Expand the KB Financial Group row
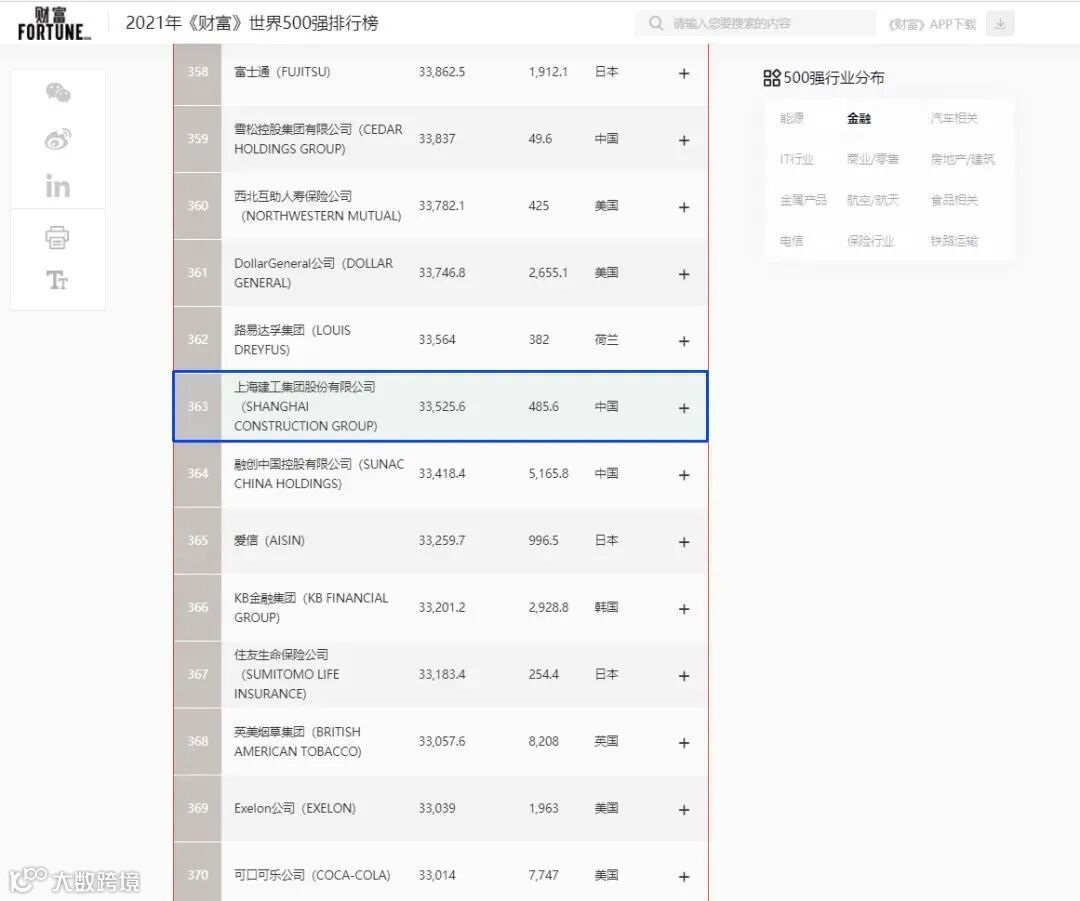1080x901 pixels. 684,609
